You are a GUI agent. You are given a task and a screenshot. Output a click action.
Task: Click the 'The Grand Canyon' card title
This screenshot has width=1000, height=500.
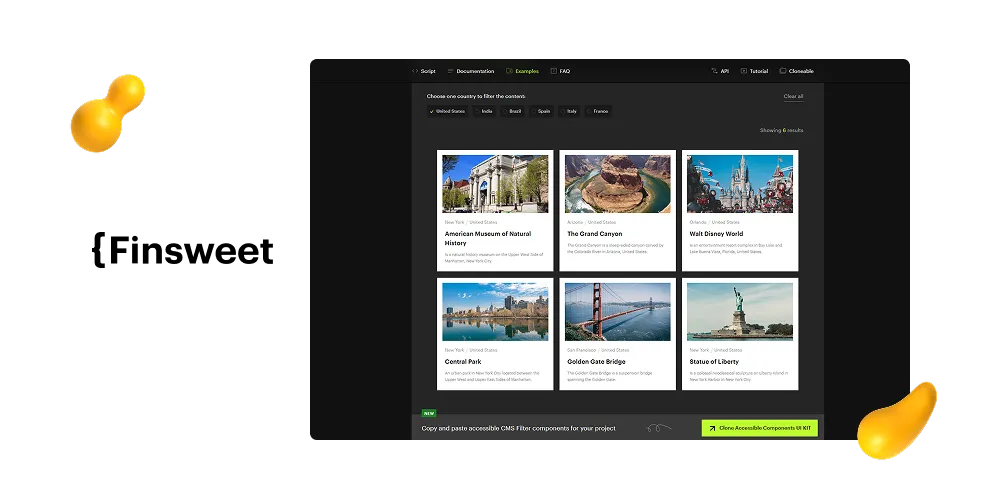point(594,234)
